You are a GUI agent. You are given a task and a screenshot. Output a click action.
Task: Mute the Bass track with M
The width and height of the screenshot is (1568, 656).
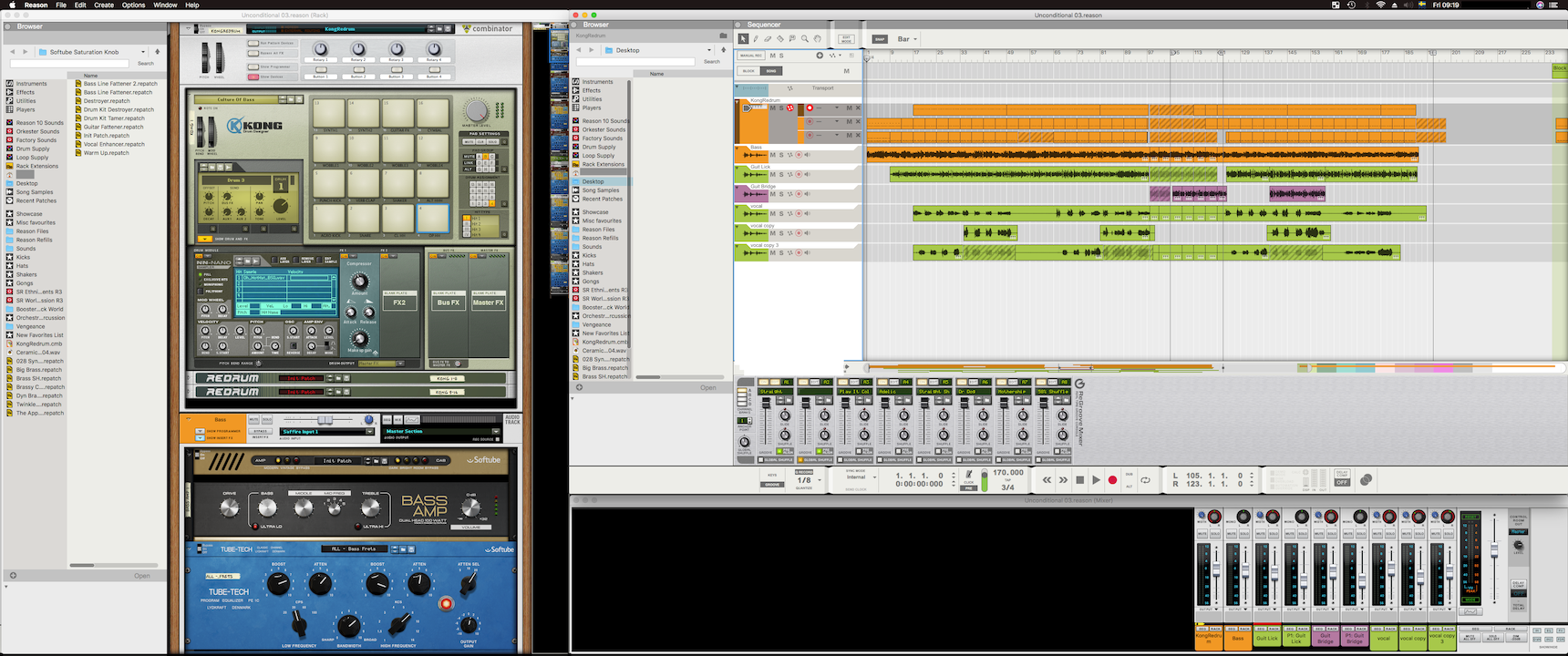point(773,155)
